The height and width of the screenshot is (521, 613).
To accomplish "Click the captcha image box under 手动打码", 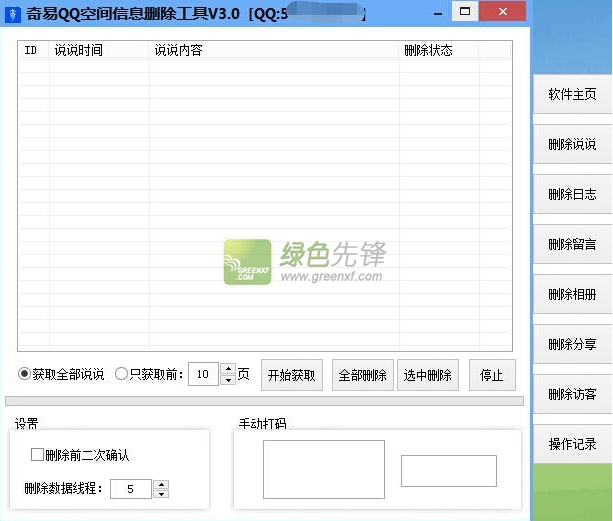I will point(324,469).
